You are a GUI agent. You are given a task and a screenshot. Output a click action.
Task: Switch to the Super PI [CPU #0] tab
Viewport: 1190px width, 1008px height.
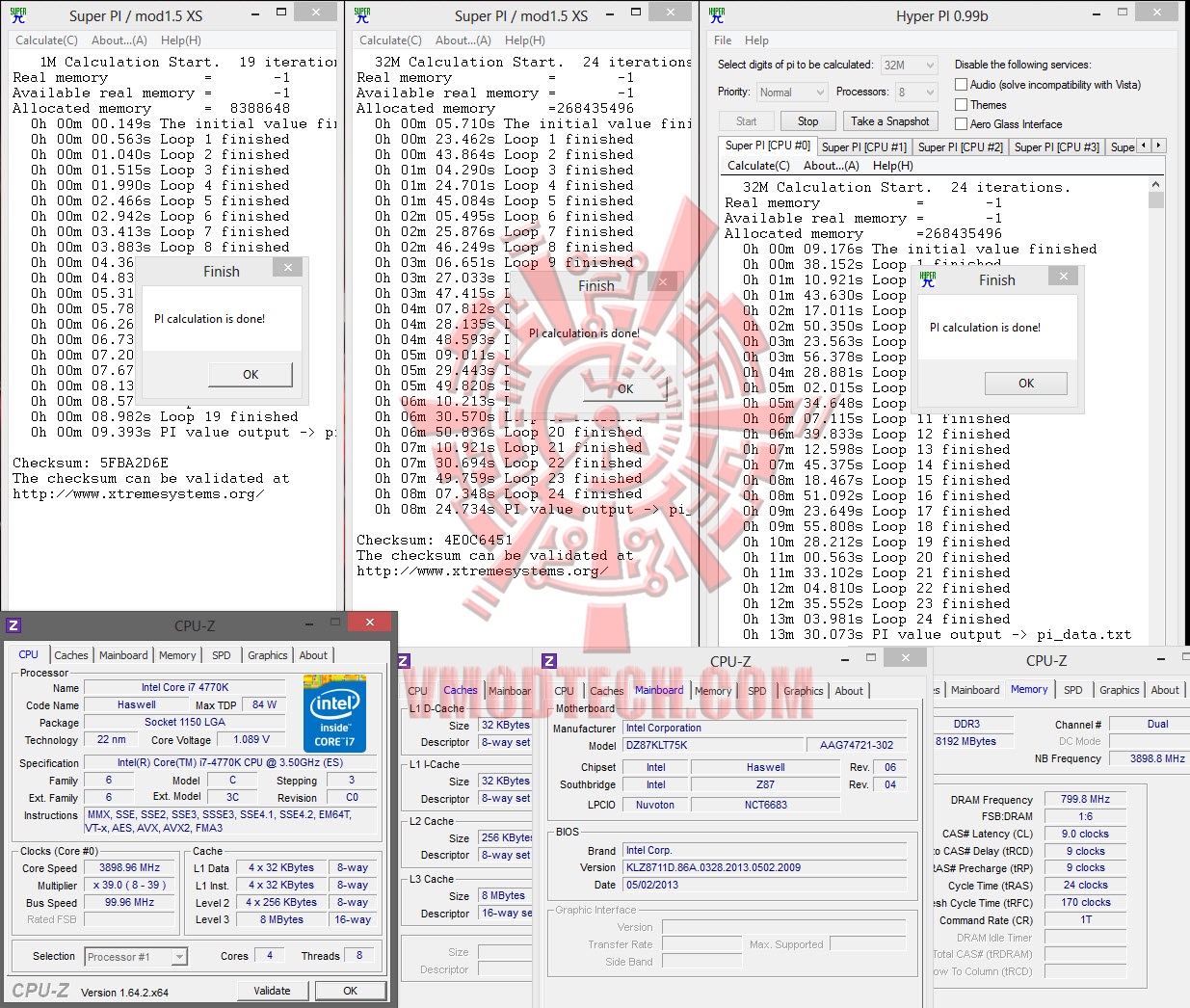[768, 146]
